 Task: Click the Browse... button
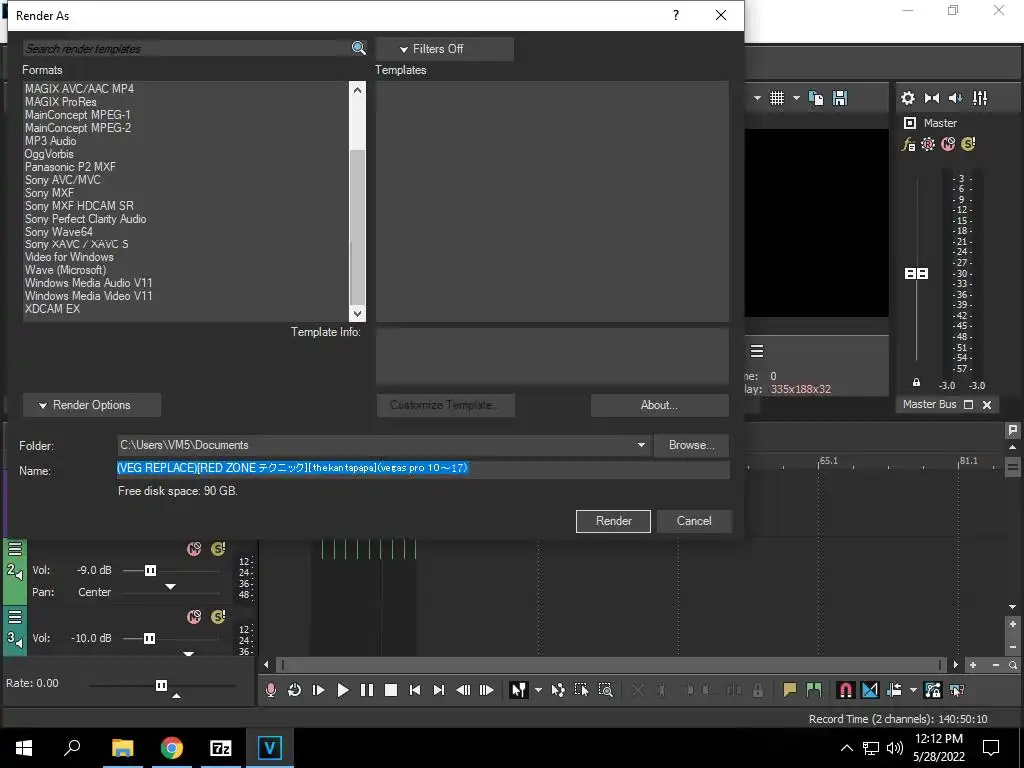coord(691,445)
